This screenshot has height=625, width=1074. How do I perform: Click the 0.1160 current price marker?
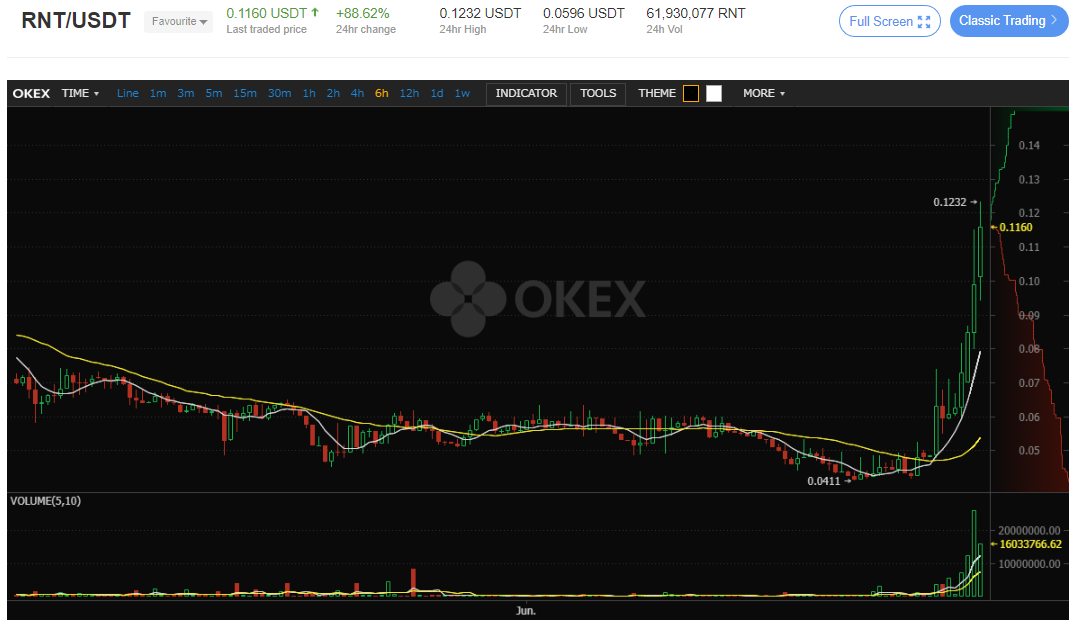(x=1015, y=228)
